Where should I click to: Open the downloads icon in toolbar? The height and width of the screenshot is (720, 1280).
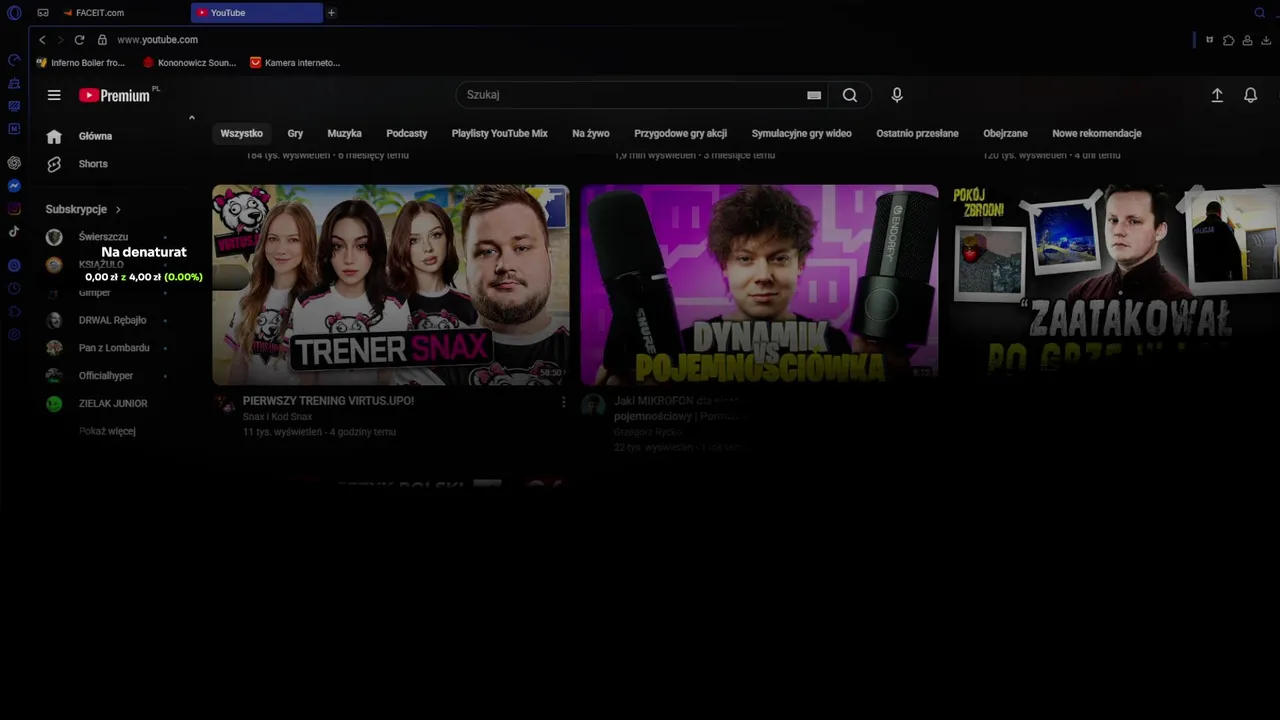[x=1267, y=40]
